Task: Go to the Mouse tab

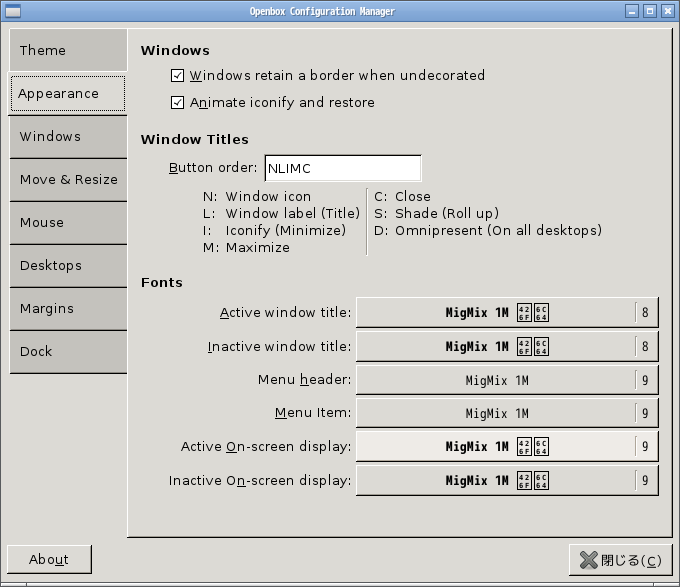Action: (x=69, y=222)
